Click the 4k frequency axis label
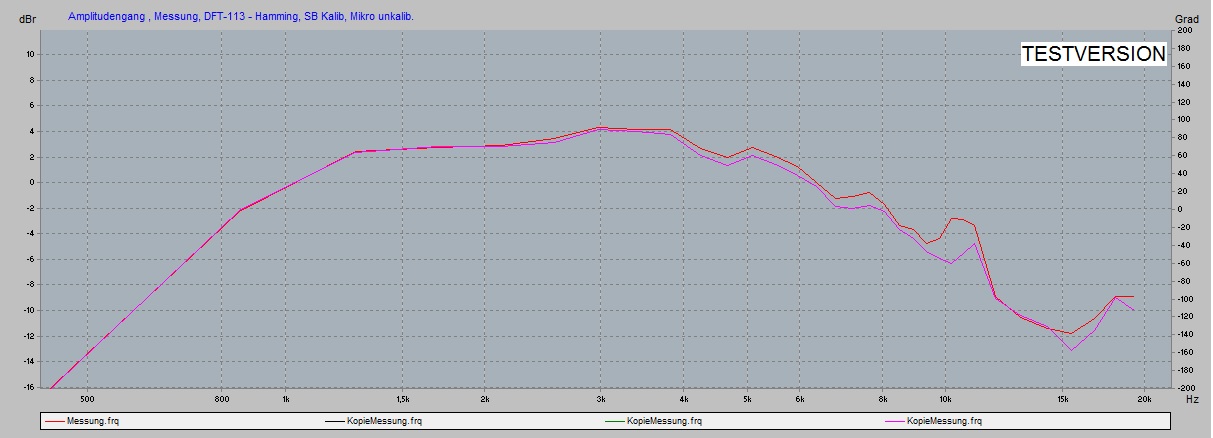This screenshot has width=1213, height=438. pos(683,398)
